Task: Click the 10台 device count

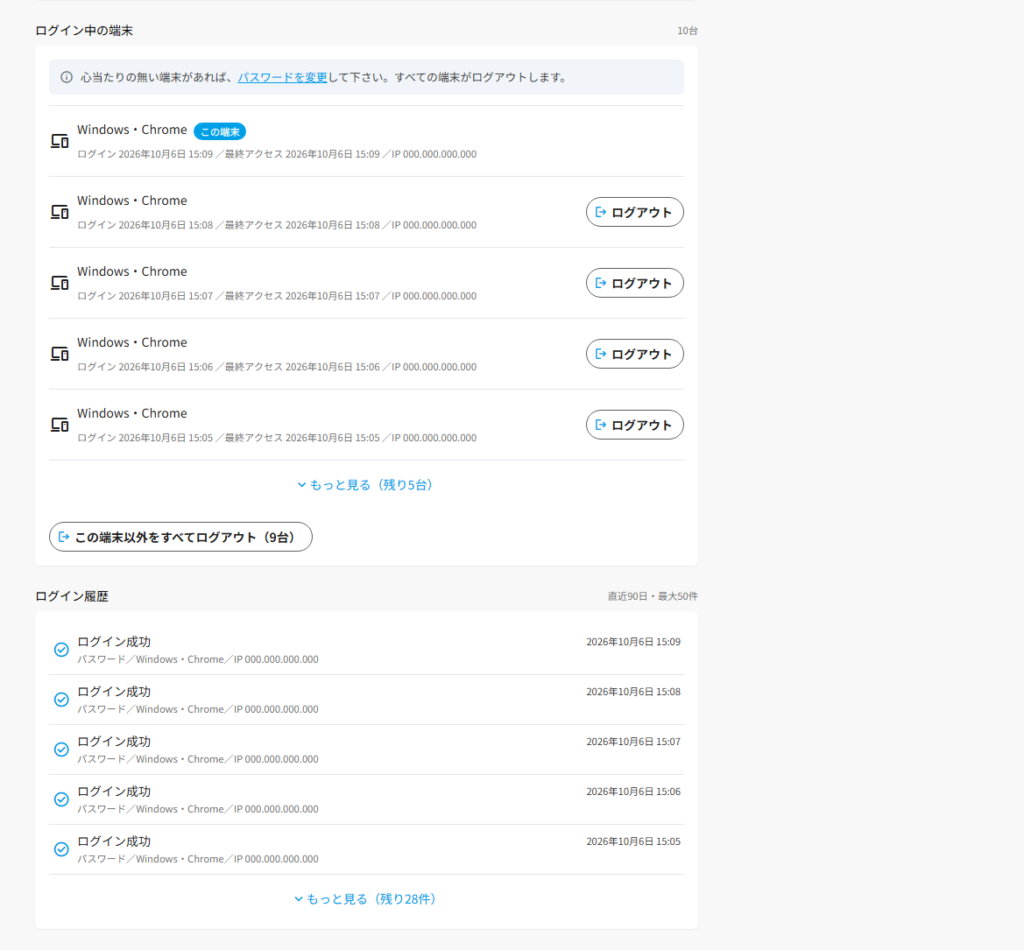Action: 687,31
